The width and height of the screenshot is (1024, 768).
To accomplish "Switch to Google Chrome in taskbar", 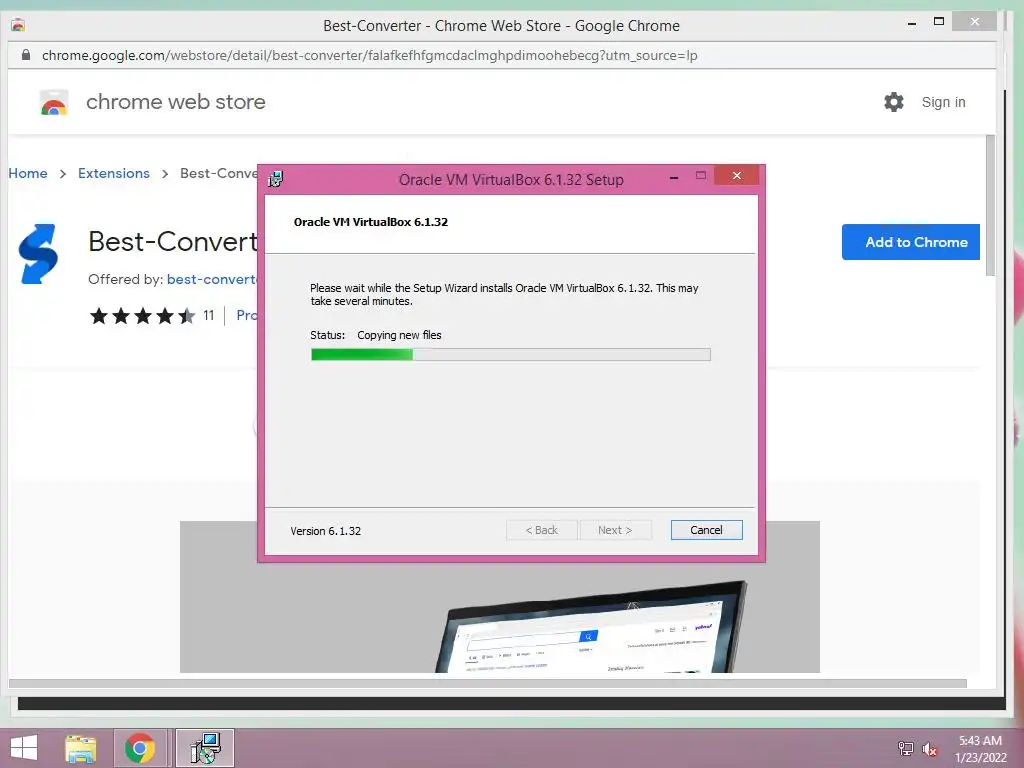I will click(140, 748).
